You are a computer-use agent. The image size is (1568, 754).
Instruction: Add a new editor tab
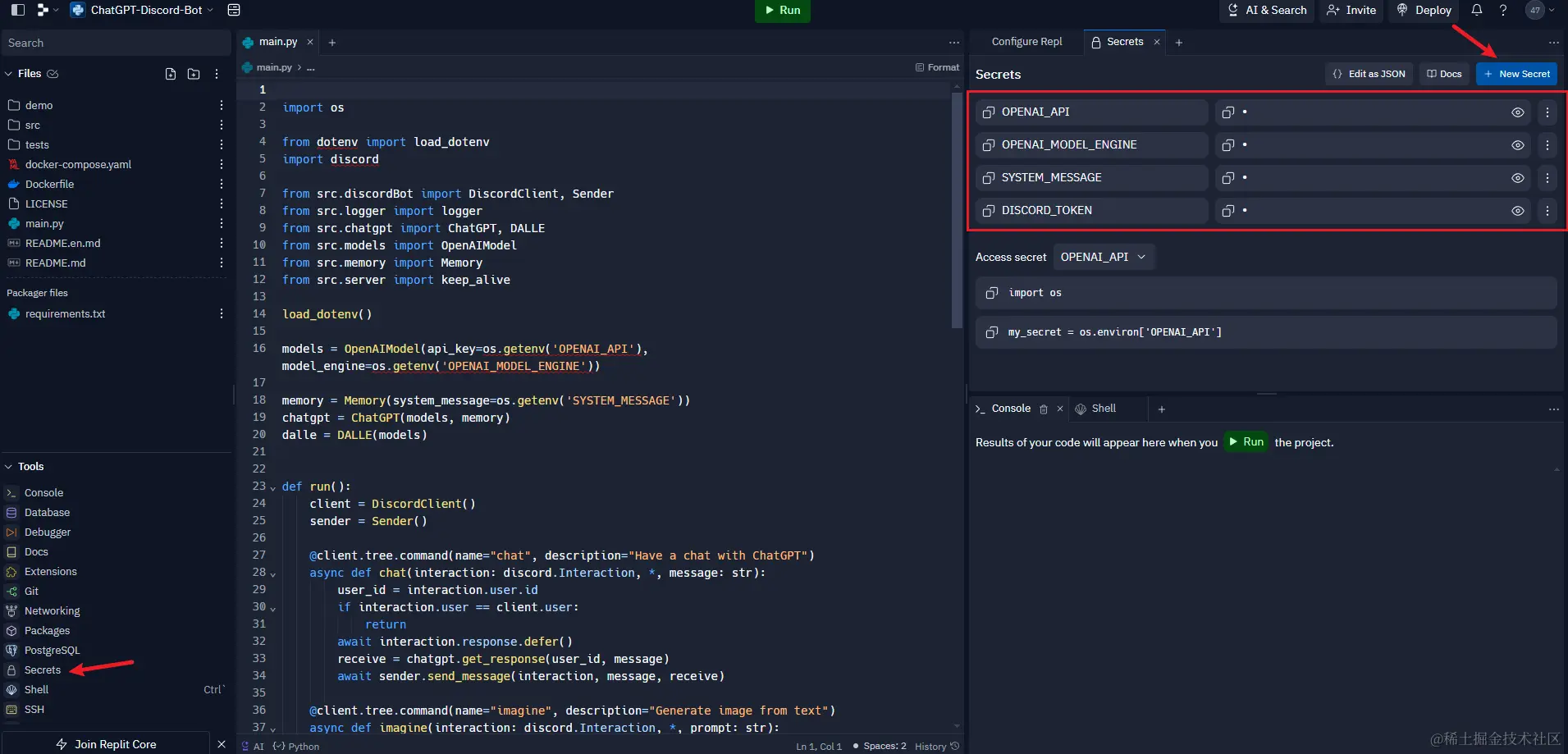(x=332, y=43)
